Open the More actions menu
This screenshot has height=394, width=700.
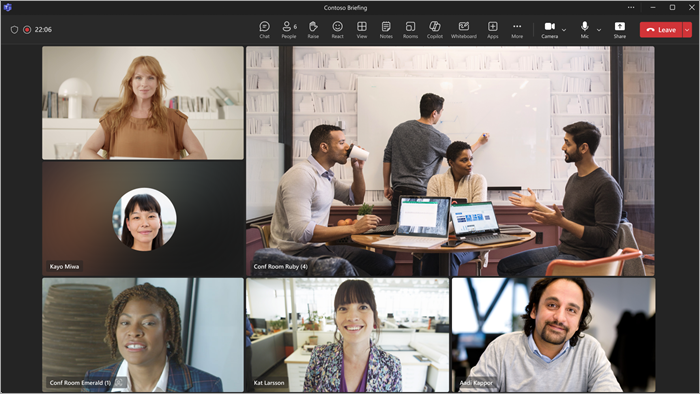517,30
